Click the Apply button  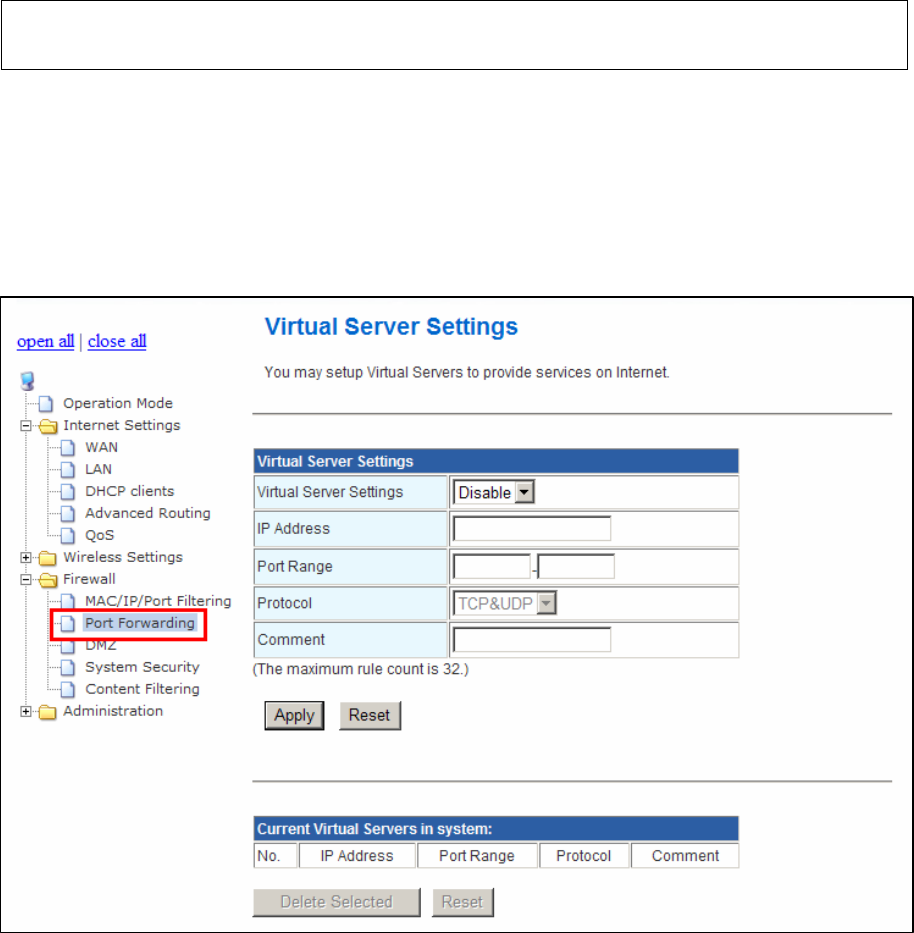[295, 715]
